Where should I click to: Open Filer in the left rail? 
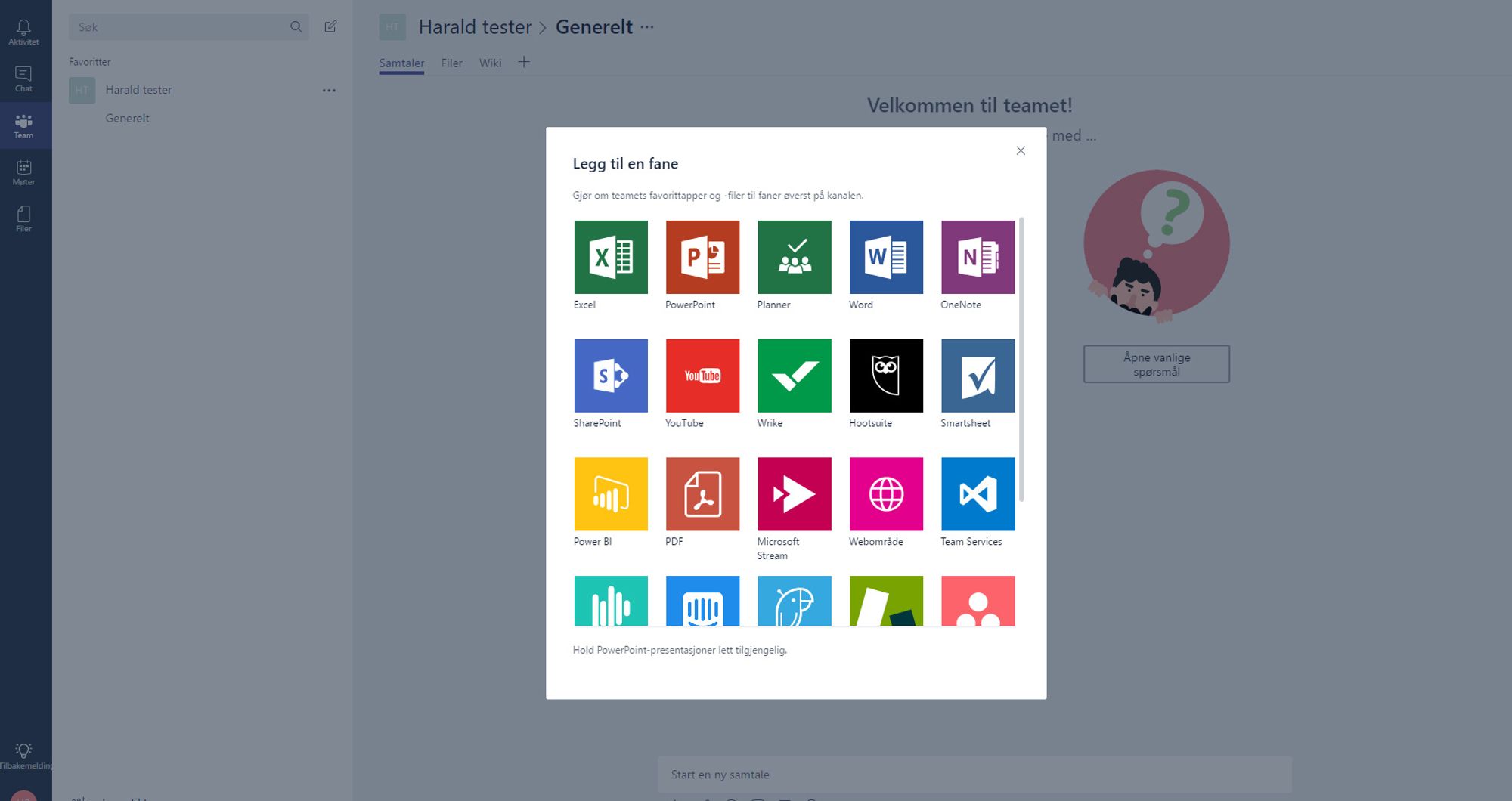[x=23, y=219]
